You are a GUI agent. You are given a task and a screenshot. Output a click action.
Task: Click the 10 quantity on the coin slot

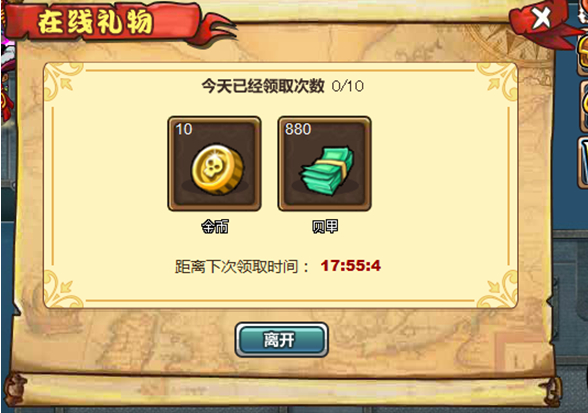[184, 129]
